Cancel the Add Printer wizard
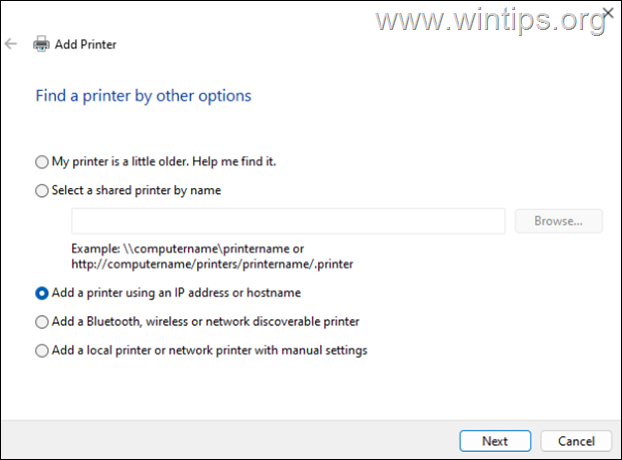Image resolution: width=622 pixels, height=460 pixels. [576, 441]
